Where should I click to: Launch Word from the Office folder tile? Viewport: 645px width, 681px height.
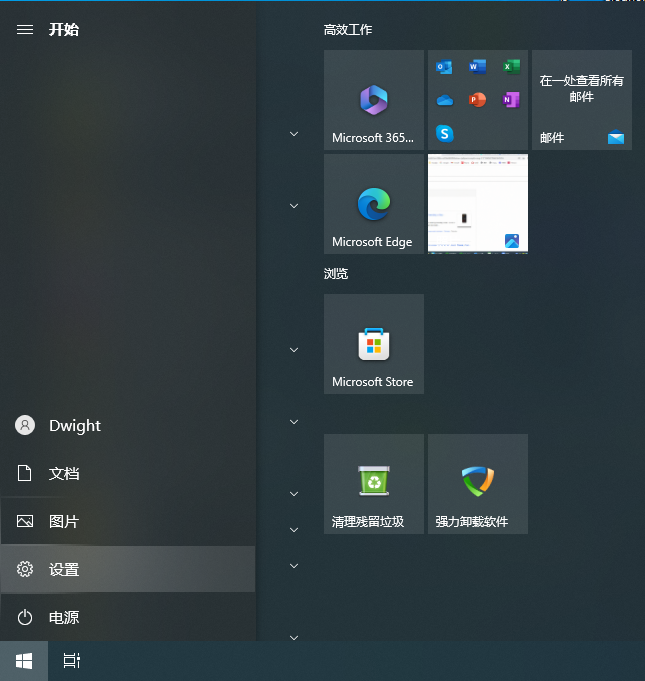[477, 67]
